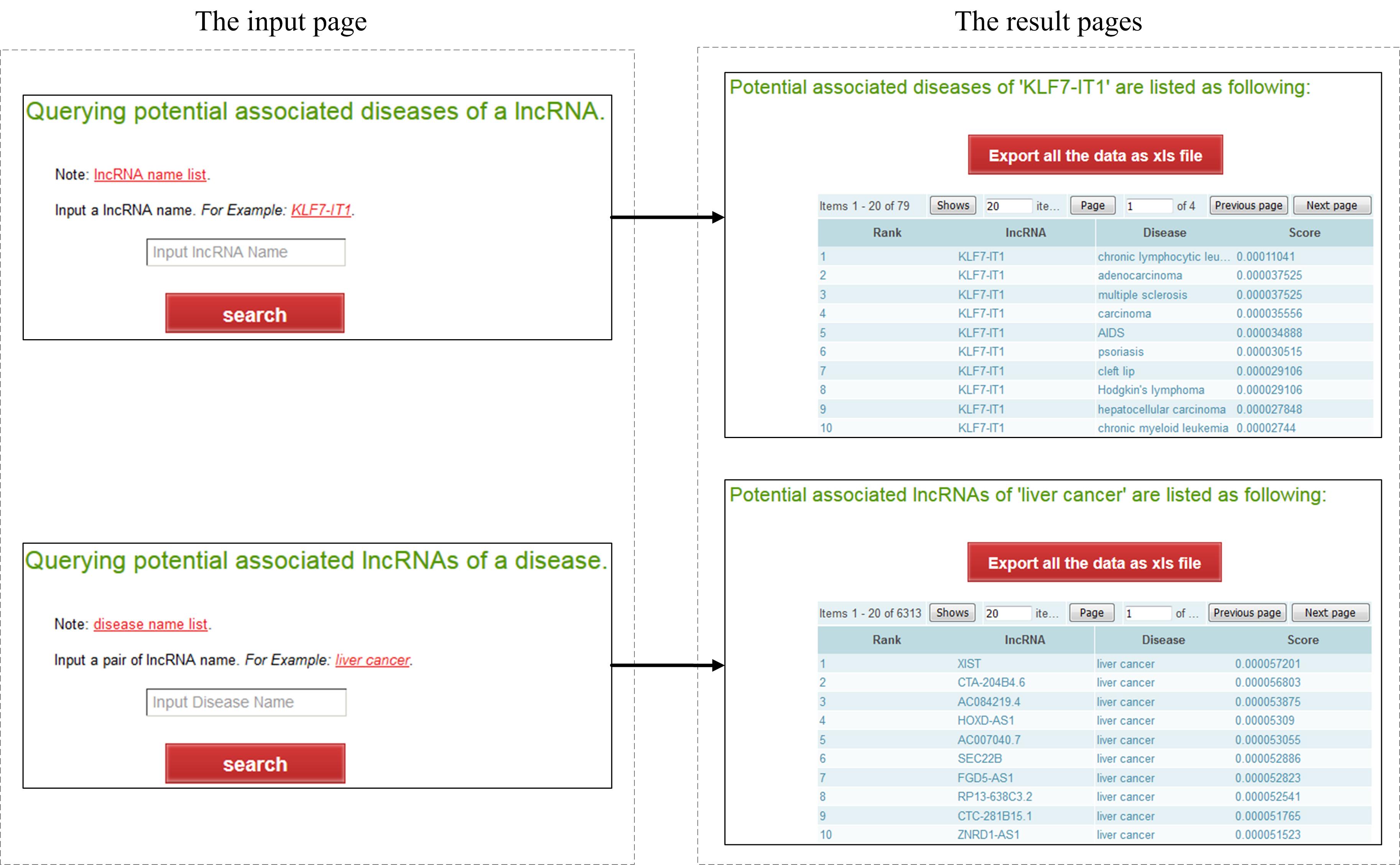Focus the Input Disease Name field
Viewport: 1400px width, 865px height.
(x=246, y=702)
